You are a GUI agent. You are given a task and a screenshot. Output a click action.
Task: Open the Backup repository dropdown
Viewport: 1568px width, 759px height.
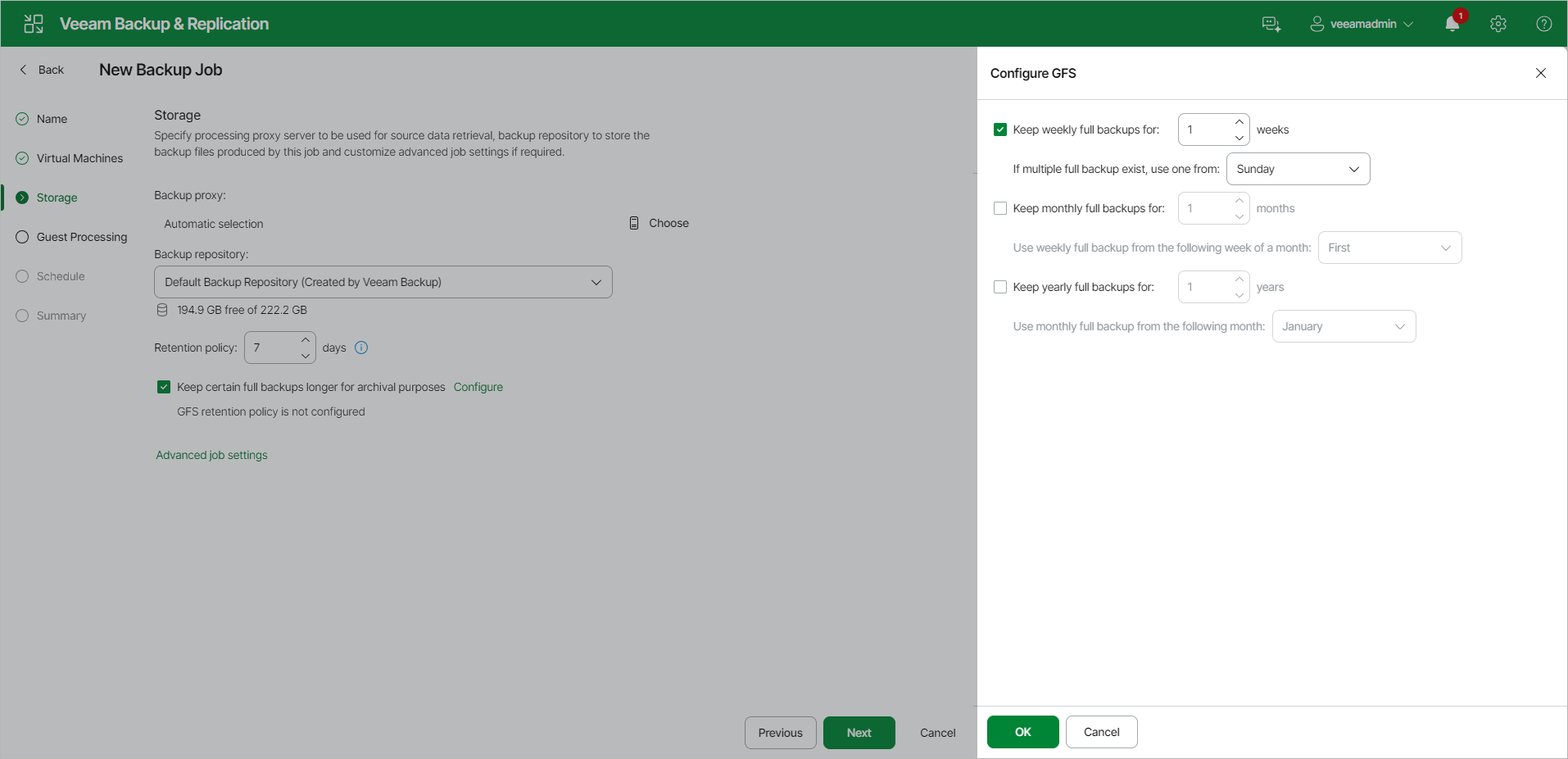click(x=383, y=282)
